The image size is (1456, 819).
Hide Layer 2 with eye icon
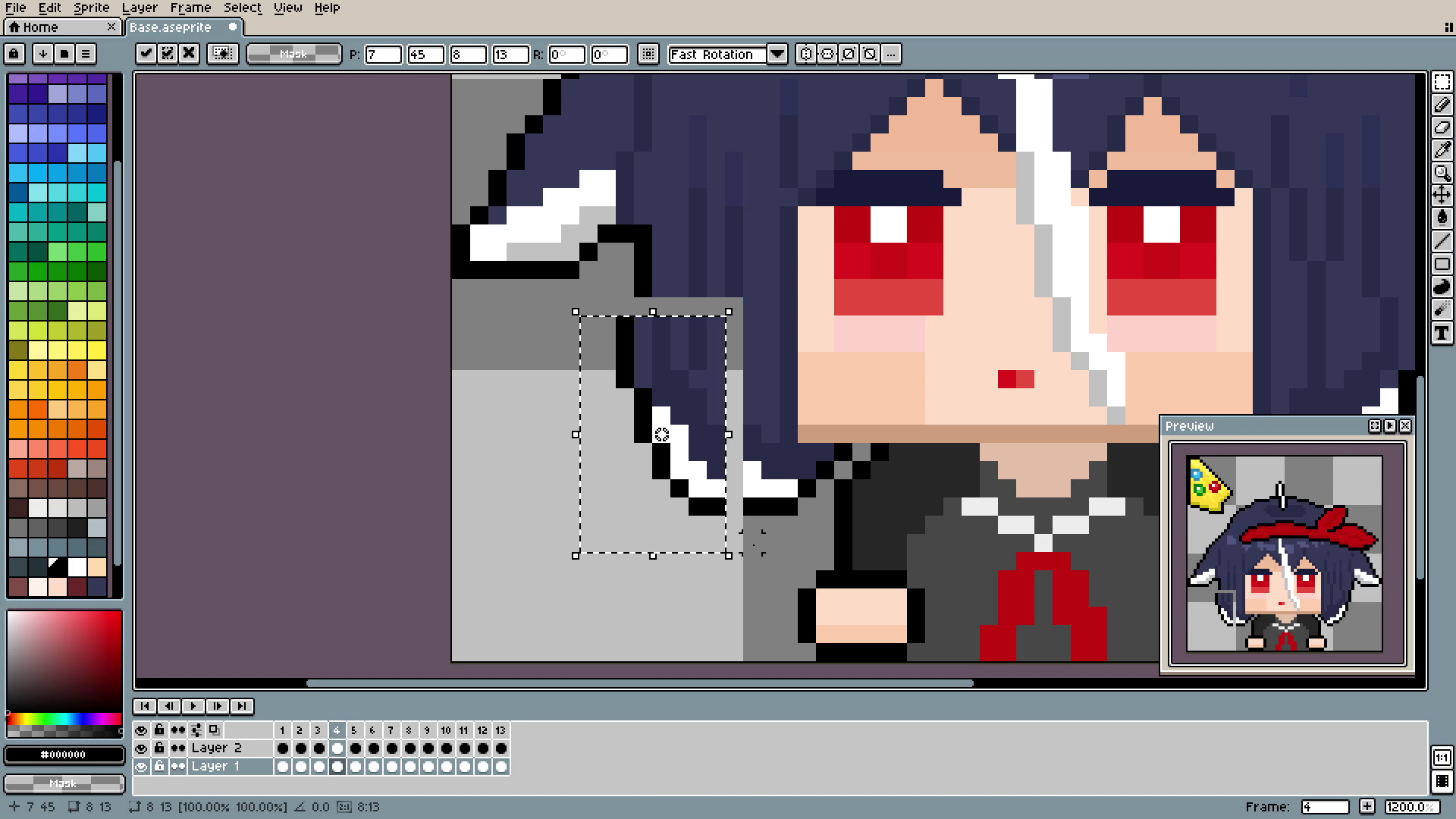(x=141, y=748)
